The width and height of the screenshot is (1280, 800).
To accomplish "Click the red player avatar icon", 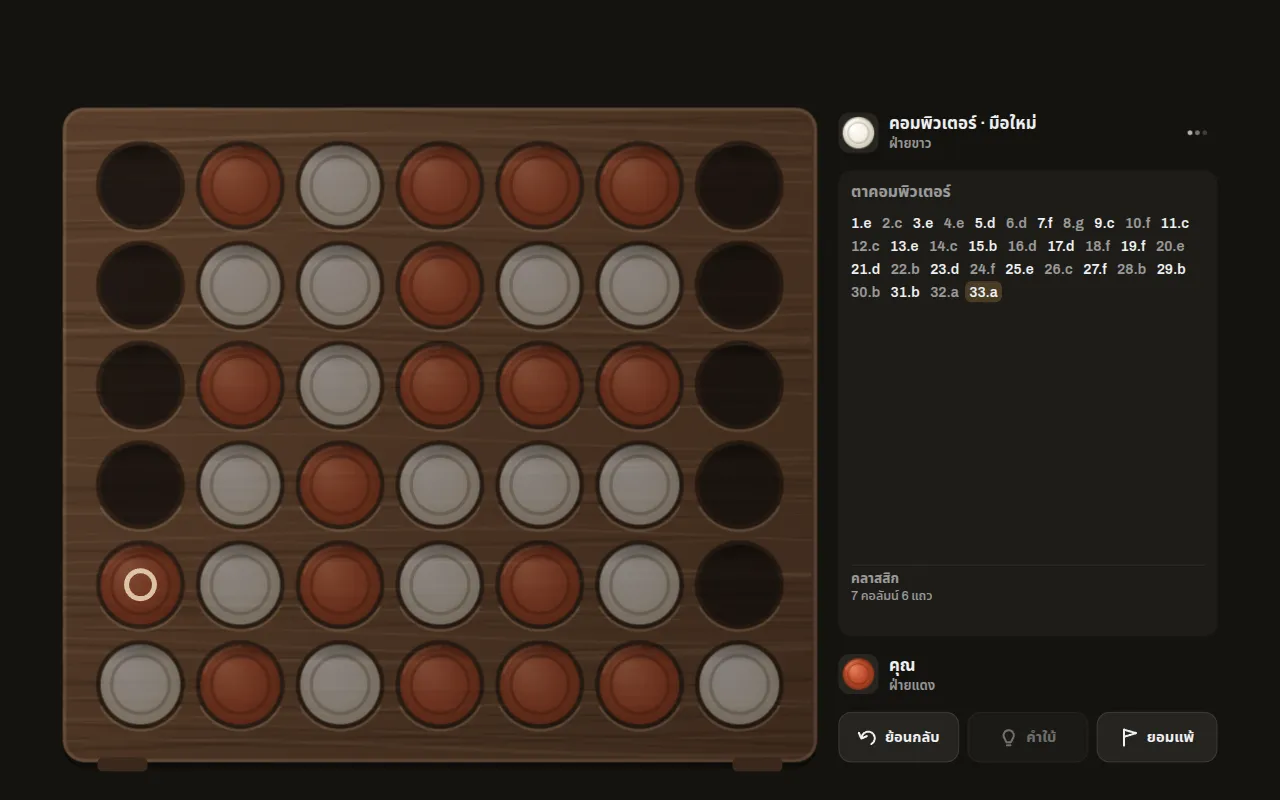I will coord(858,674).
